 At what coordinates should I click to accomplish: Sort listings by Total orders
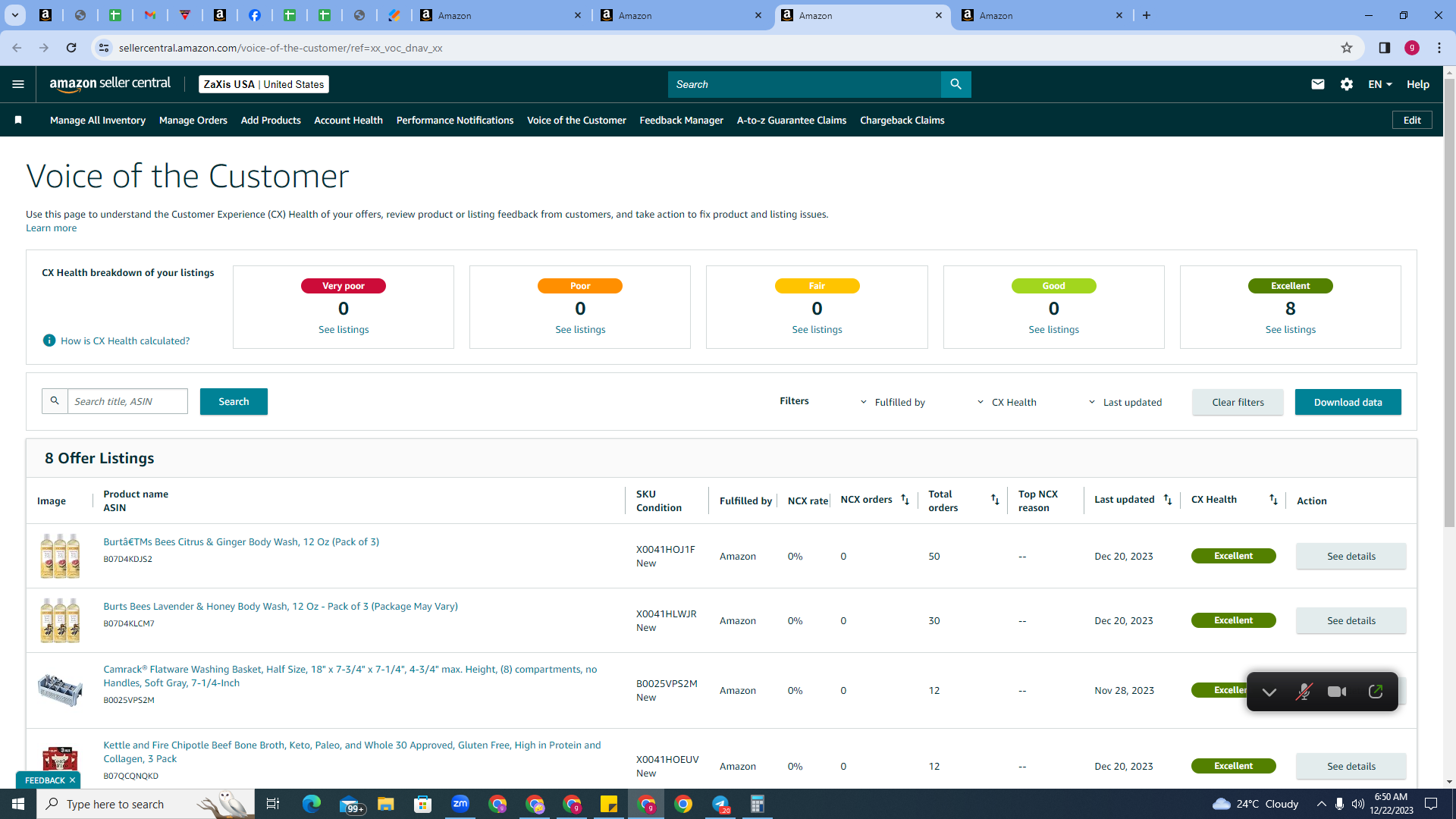click(995, 500)
